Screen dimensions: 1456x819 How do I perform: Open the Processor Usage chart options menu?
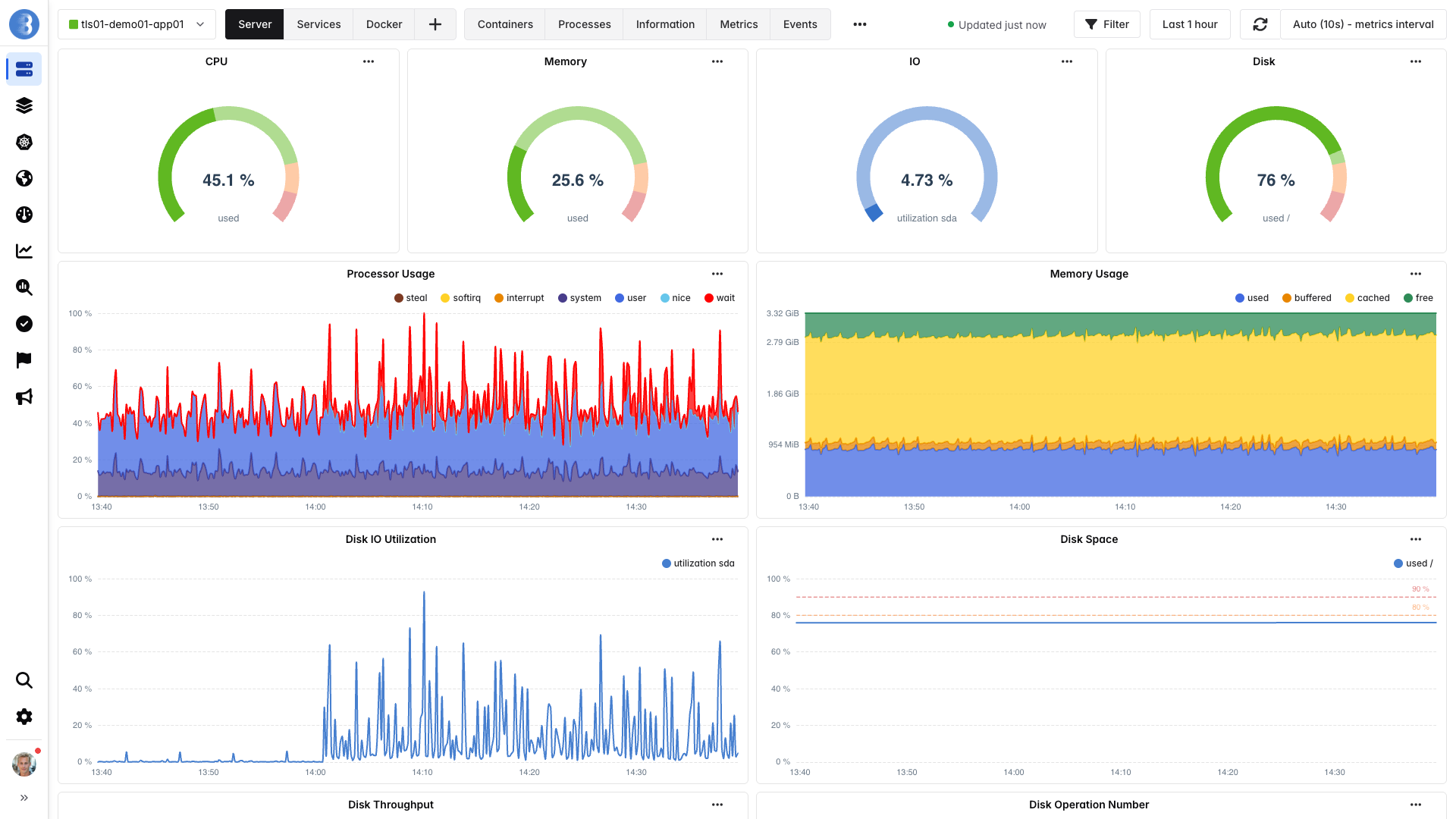(x=717, y=274)
